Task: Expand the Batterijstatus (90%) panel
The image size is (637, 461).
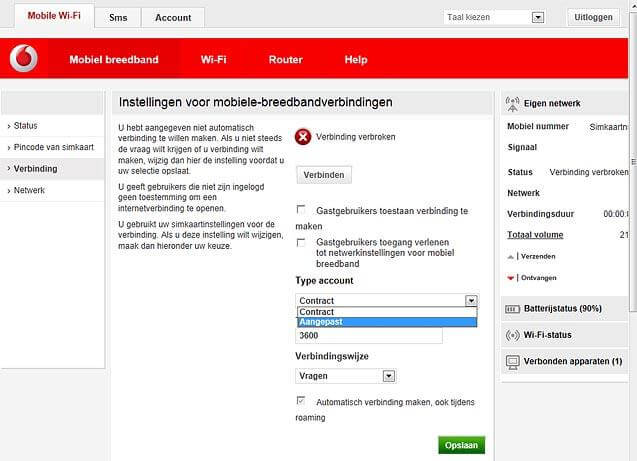Action: click(x=565, y=309)
